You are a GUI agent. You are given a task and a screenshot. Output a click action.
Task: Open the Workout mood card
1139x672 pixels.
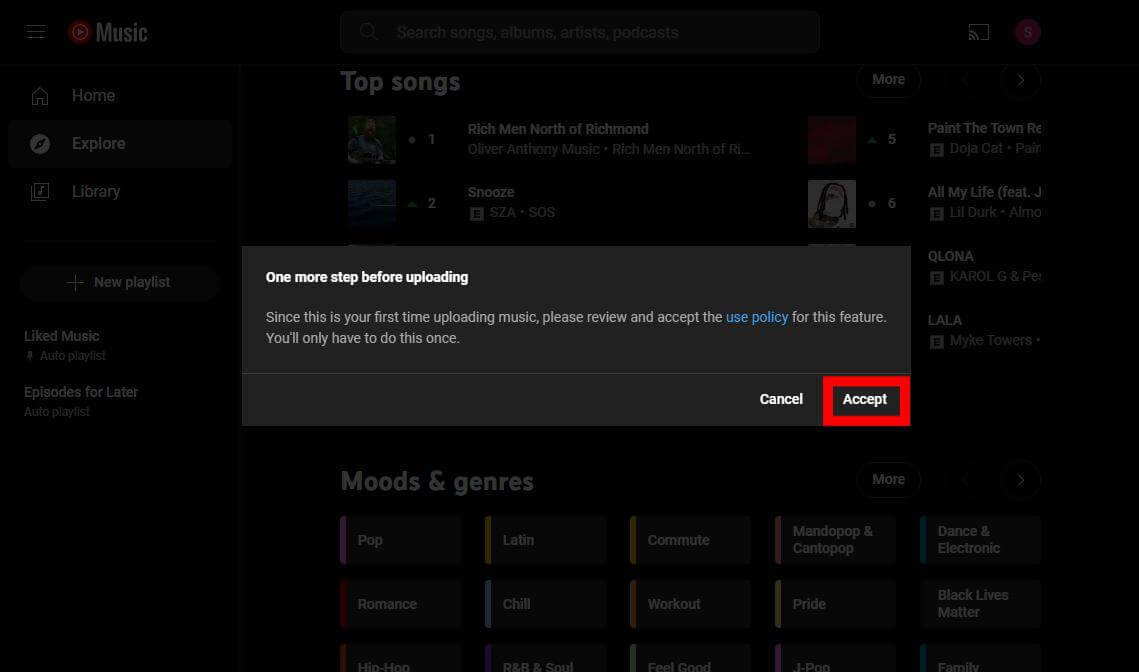coord(690,604)
